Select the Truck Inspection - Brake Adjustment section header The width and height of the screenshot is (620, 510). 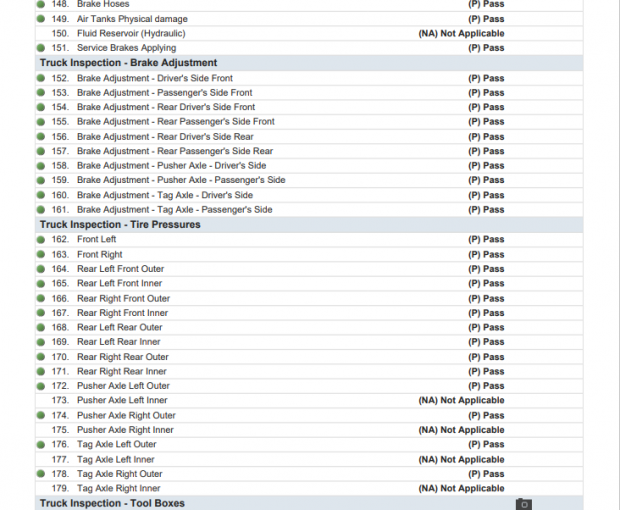tap(128, 63)
